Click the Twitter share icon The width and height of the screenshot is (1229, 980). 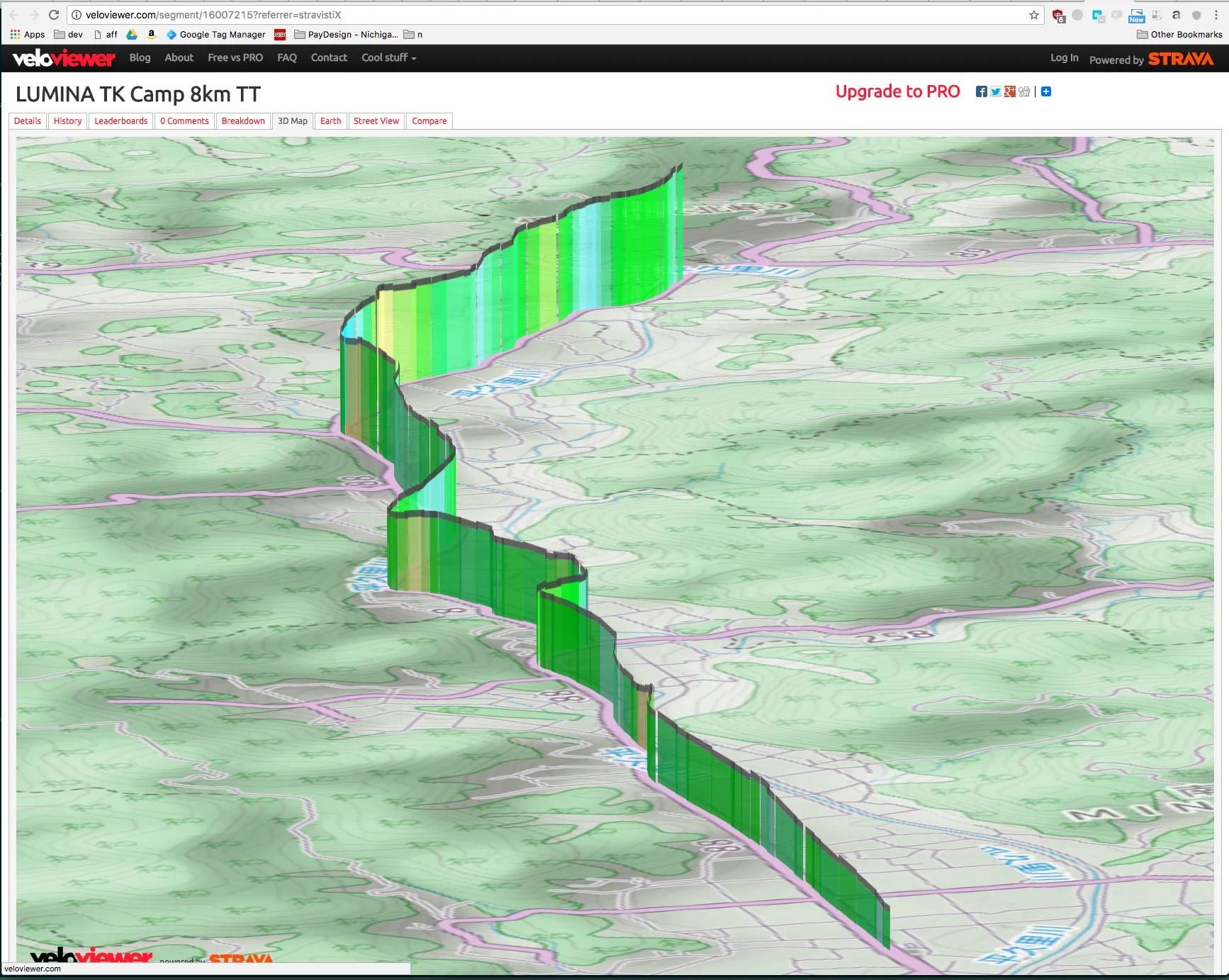(x=996, y=91)
